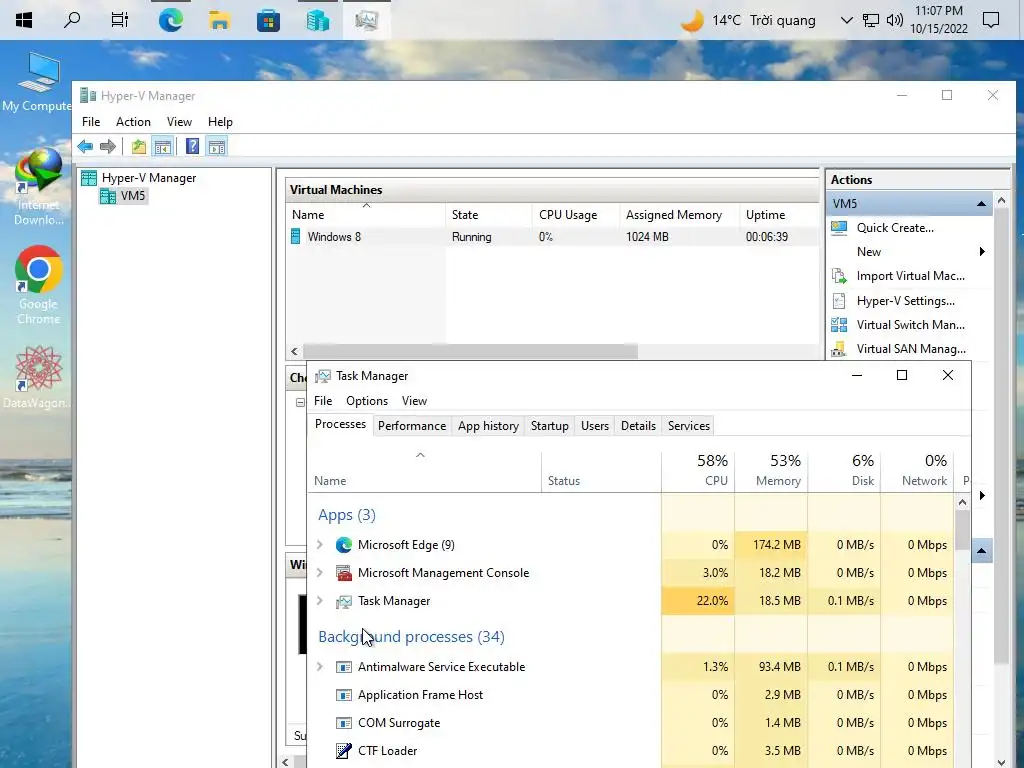The width and height of the screenshot is (1024, 768).
Task: Click the Windows 8 virtual machine icon
Action: pyautogui.click(x=295, y=236)
